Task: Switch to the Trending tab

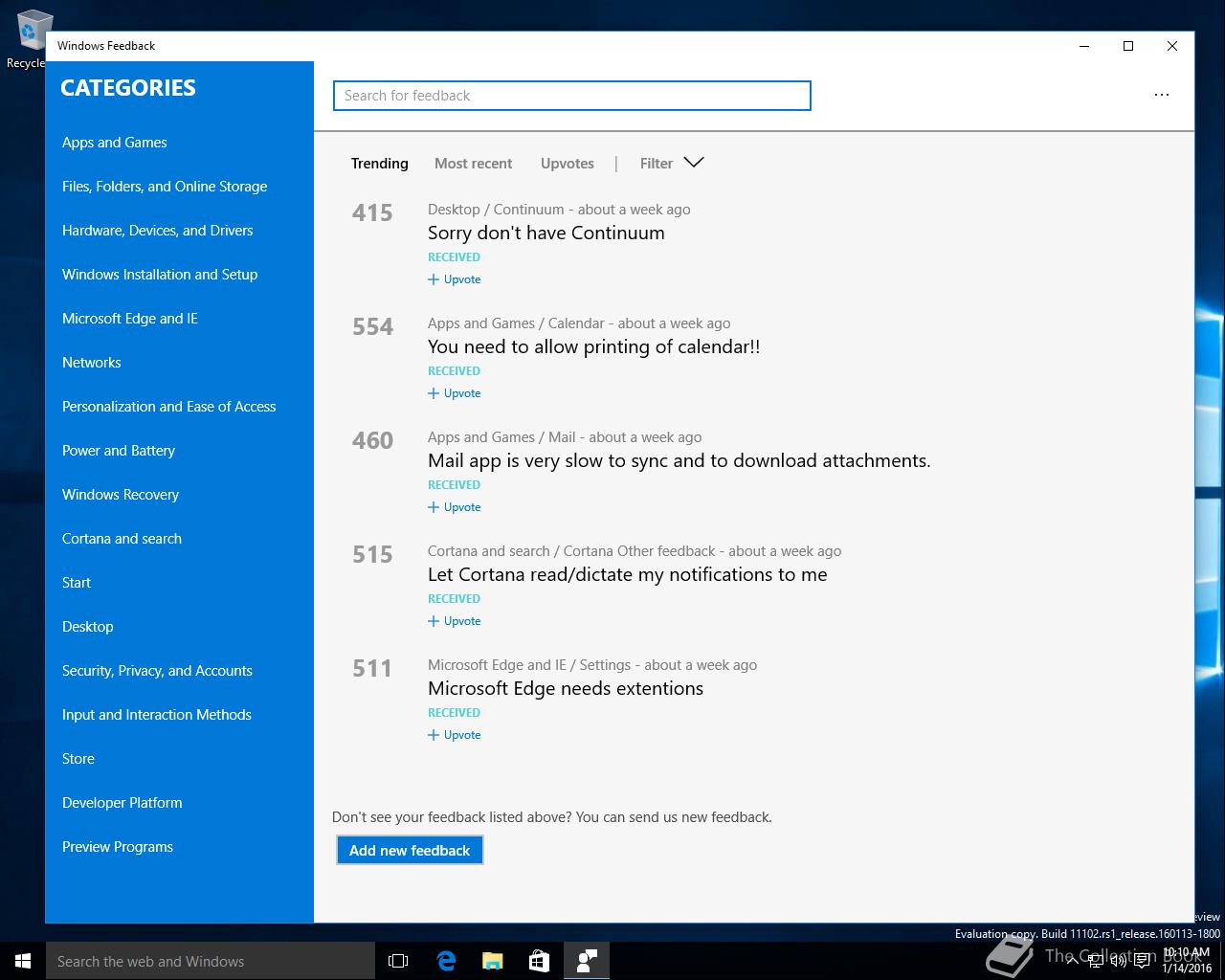Action: [x=380, y=164]
